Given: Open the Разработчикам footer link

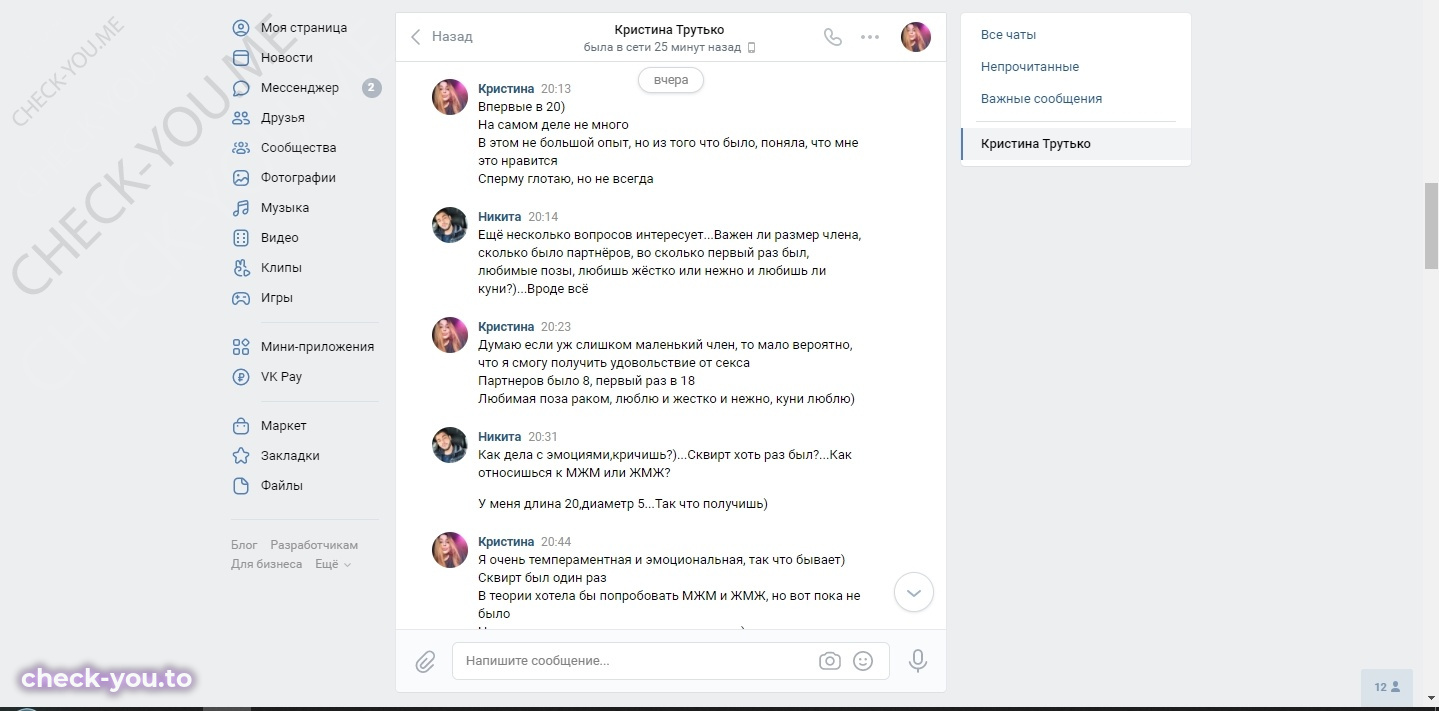Looking at the screenshot, I should (x=314, y=545).
